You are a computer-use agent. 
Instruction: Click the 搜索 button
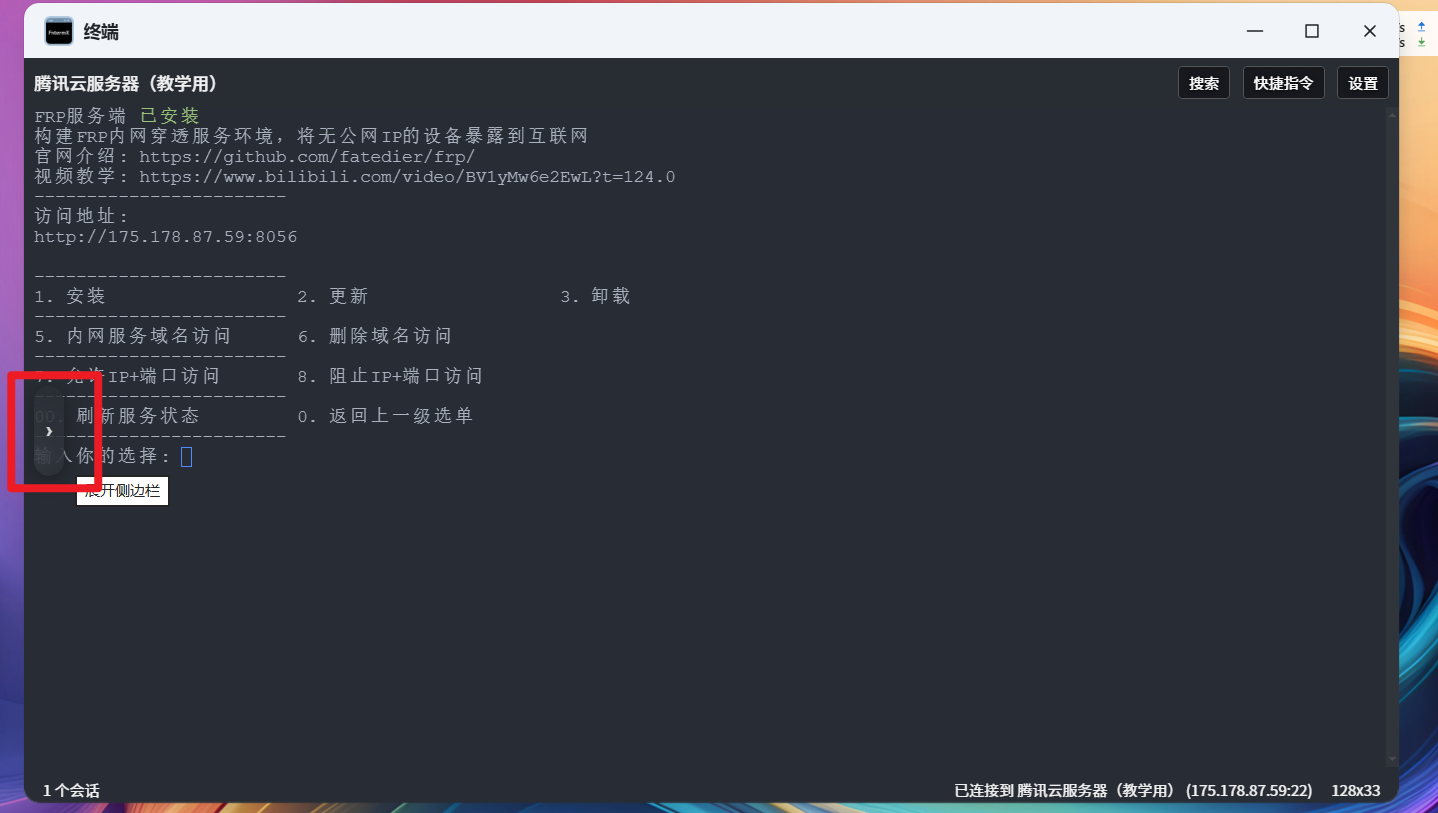(1203, 83)
